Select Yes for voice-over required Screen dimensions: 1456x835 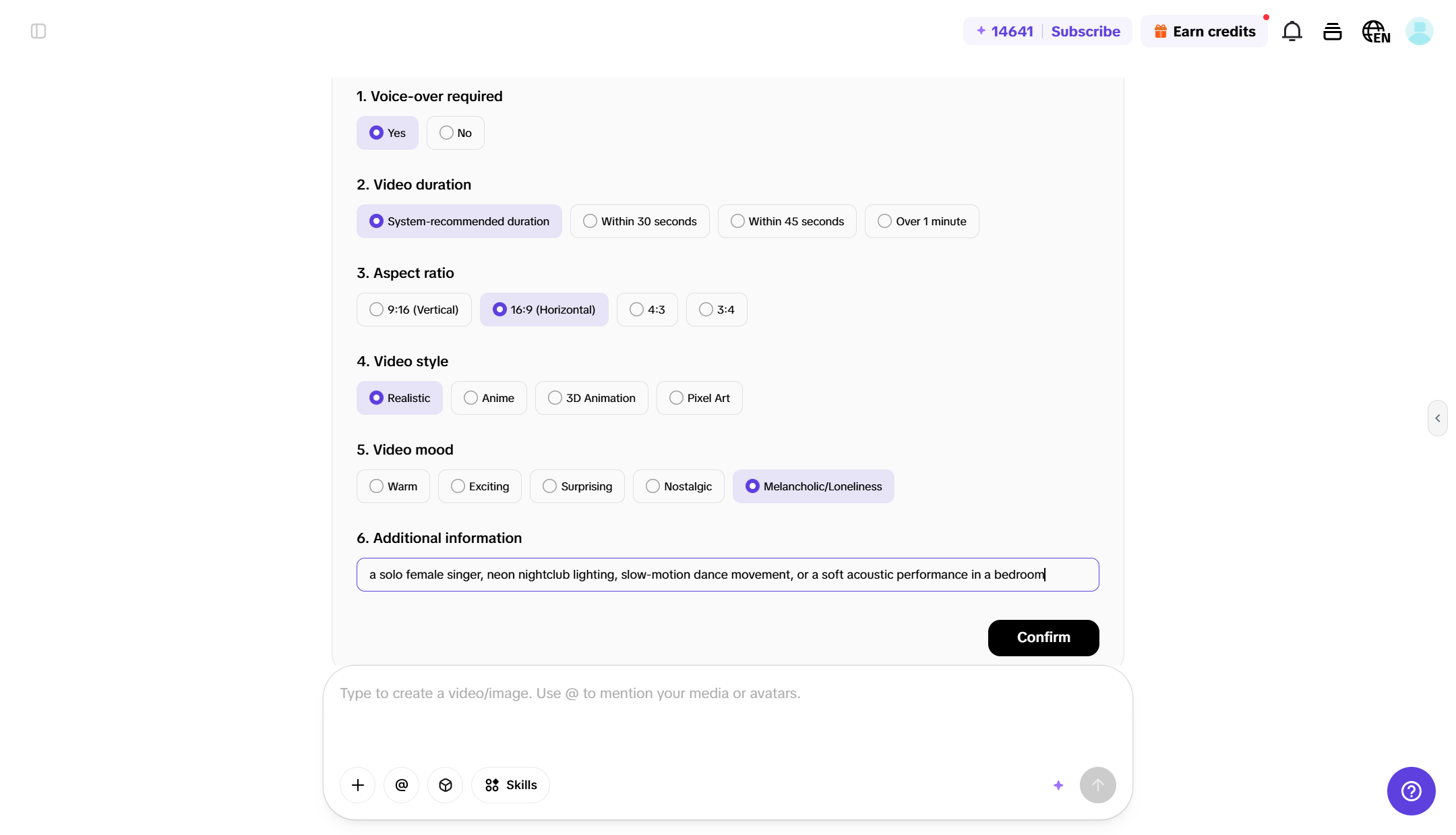click(x=388, y=133)
